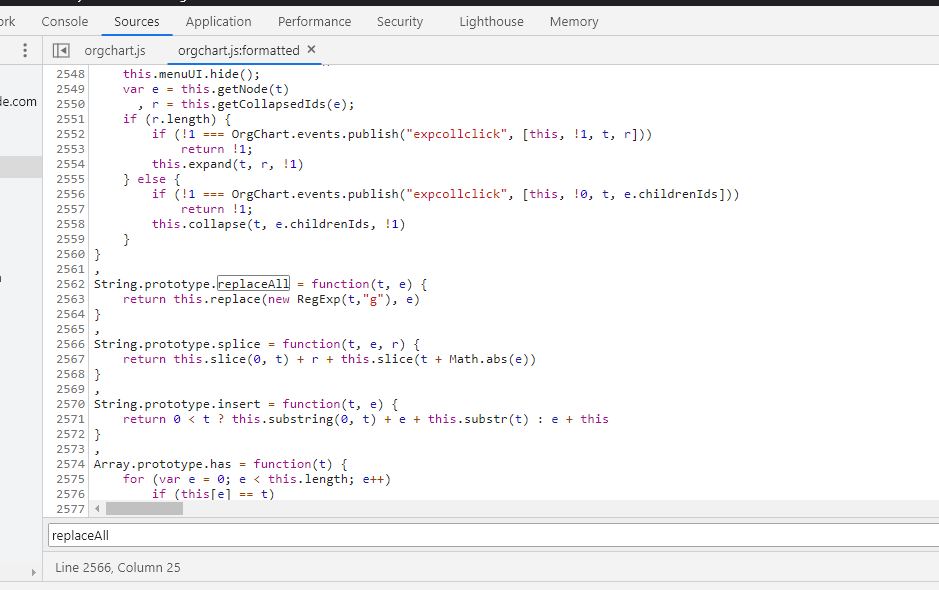Image resolution: width=939 pixels, height=590 pixels.
Task: Toggle a breakpoint on line 2574
Action: 69,463
